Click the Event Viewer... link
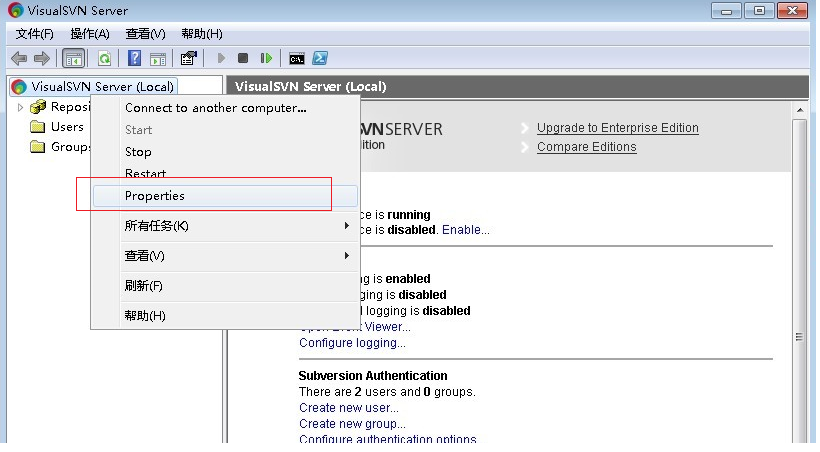 click(387, 326)
